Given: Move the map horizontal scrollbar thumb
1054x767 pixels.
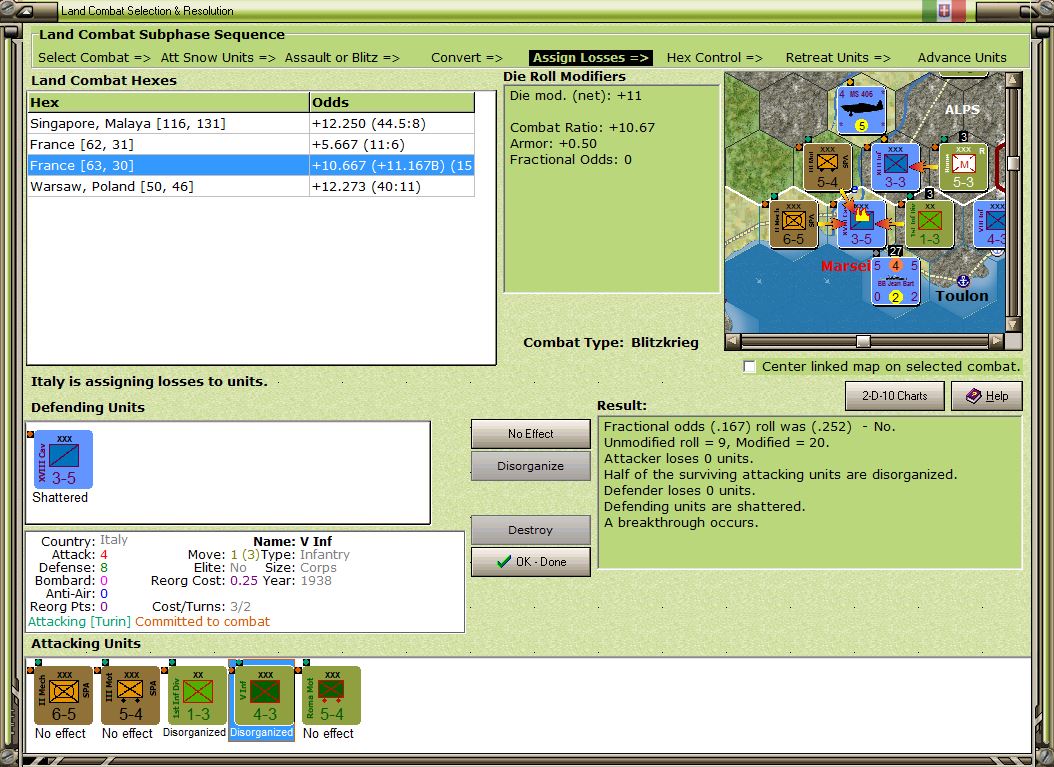Looking at the screenshot, I should pos(863,341).
